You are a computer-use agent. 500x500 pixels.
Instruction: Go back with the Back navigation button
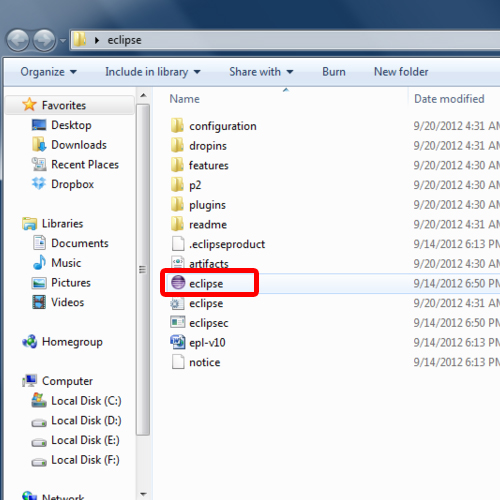18,40
